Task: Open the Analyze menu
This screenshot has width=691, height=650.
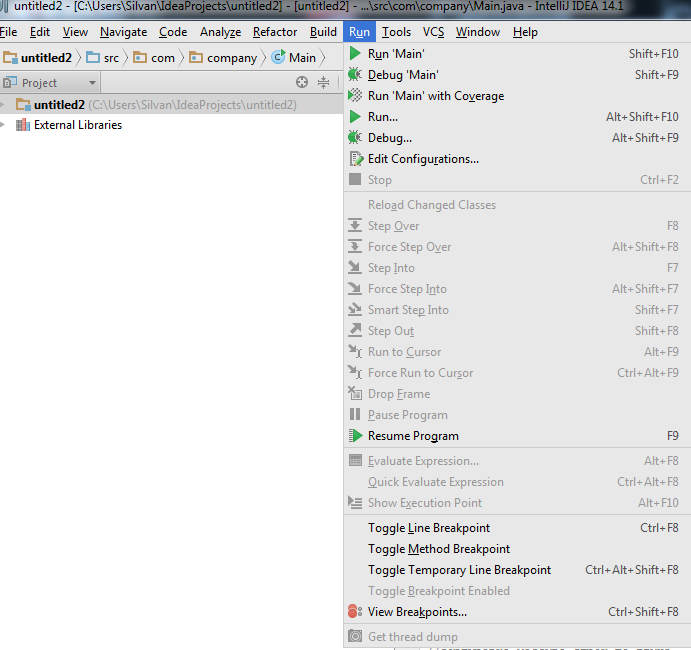Action: (x=220, y=32)
